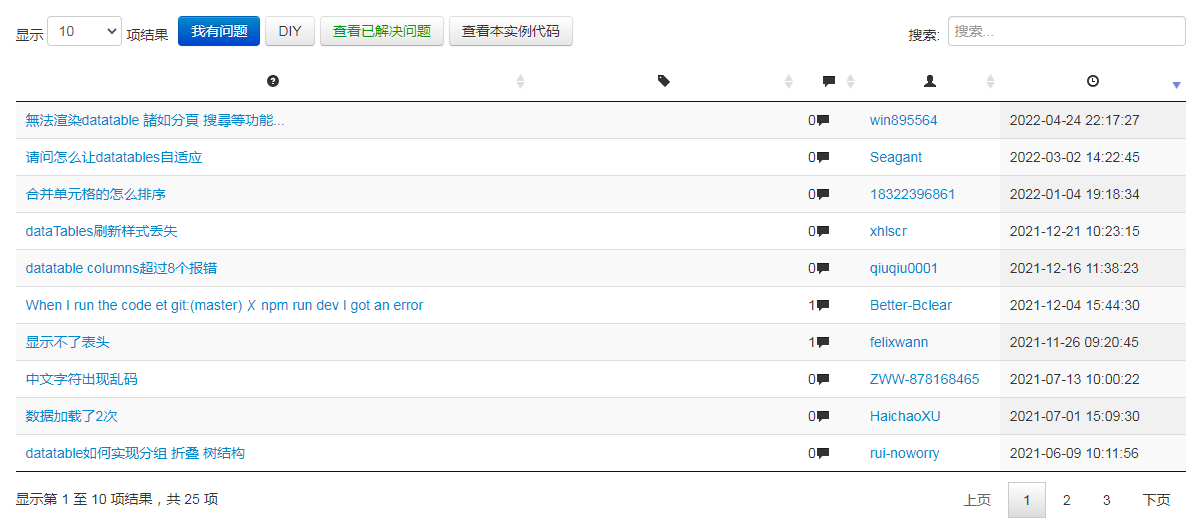
Task: Open user profile qiuqiu0001
Action: click(904, 268)
